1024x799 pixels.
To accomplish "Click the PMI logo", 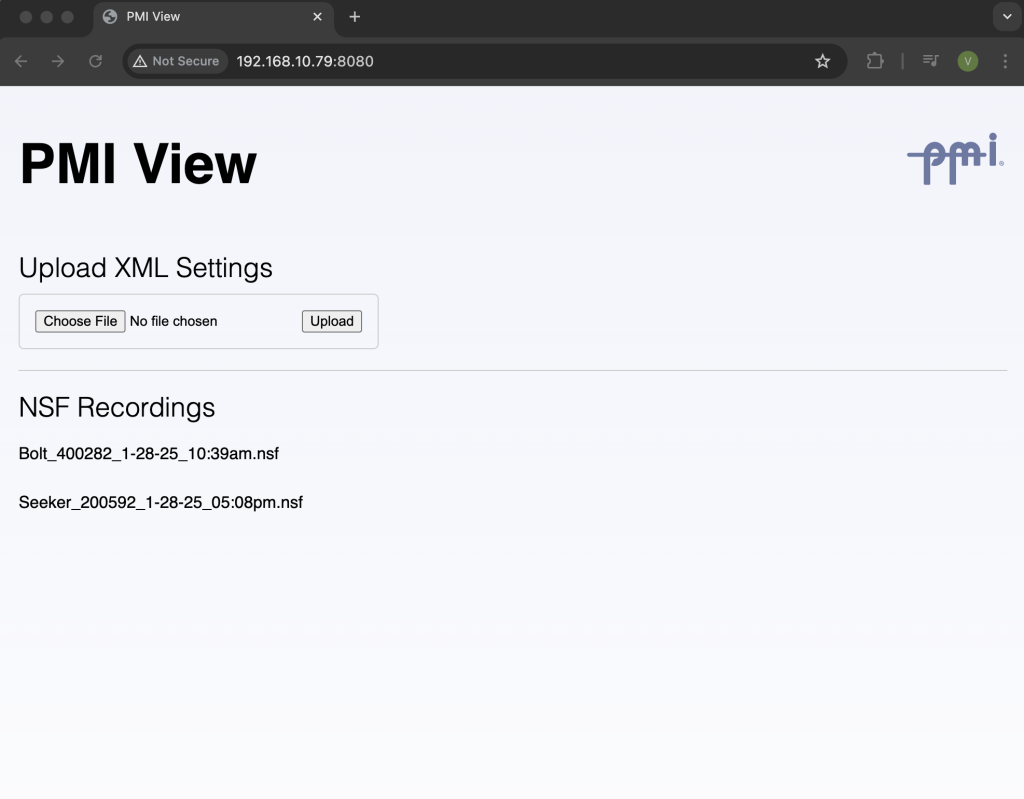I will 955,159.
